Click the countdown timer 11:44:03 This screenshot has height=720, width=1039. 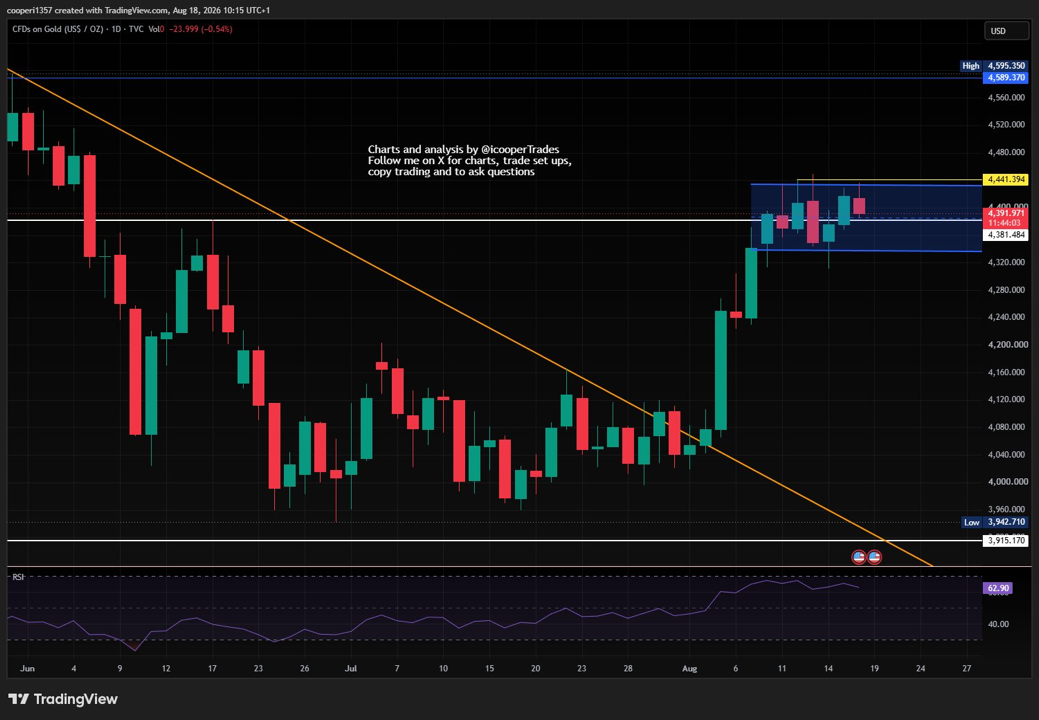[1006, 223]
